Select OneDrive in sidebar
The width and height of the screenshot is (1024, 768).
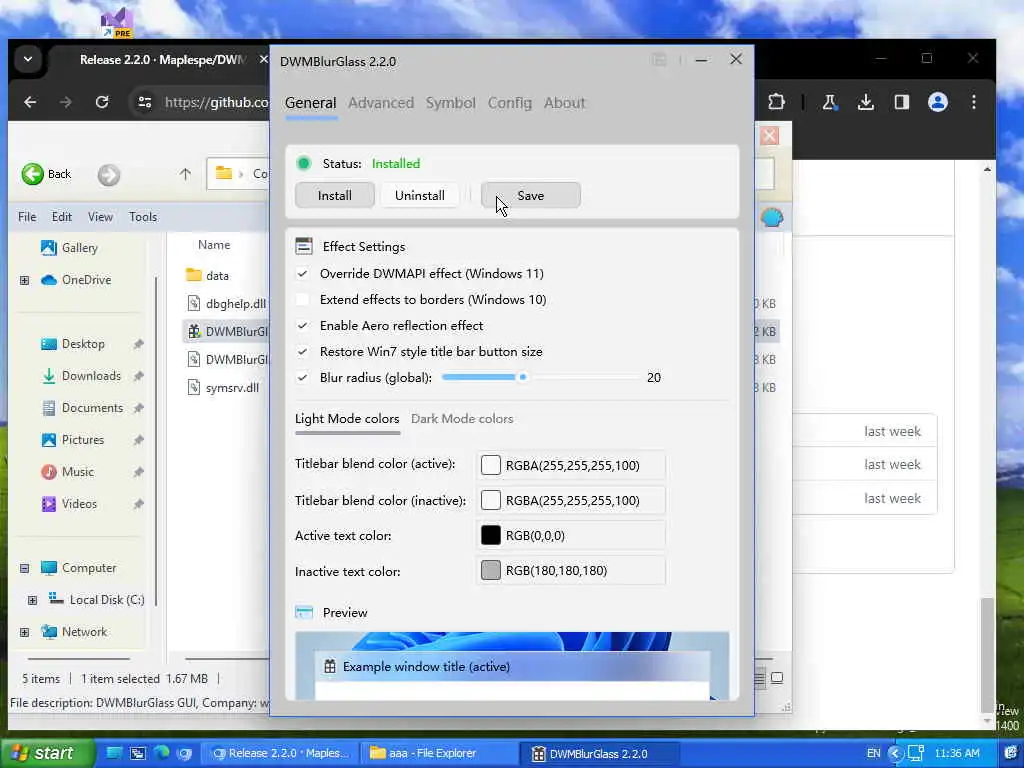click(76, 280)
